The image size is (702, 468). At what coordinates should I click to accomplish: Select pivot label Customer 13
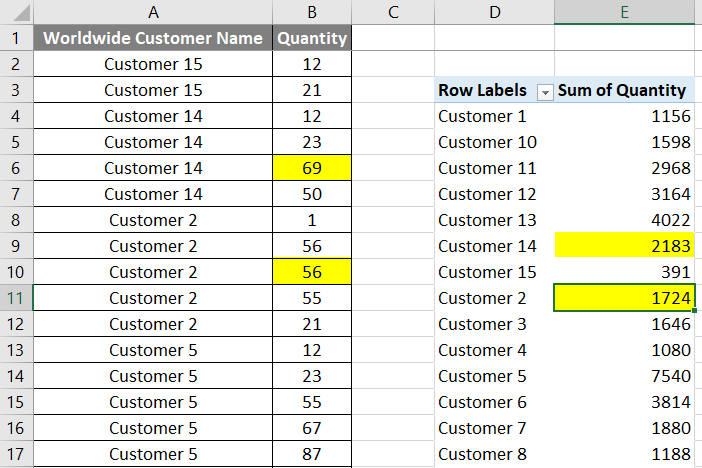(494, 220)
